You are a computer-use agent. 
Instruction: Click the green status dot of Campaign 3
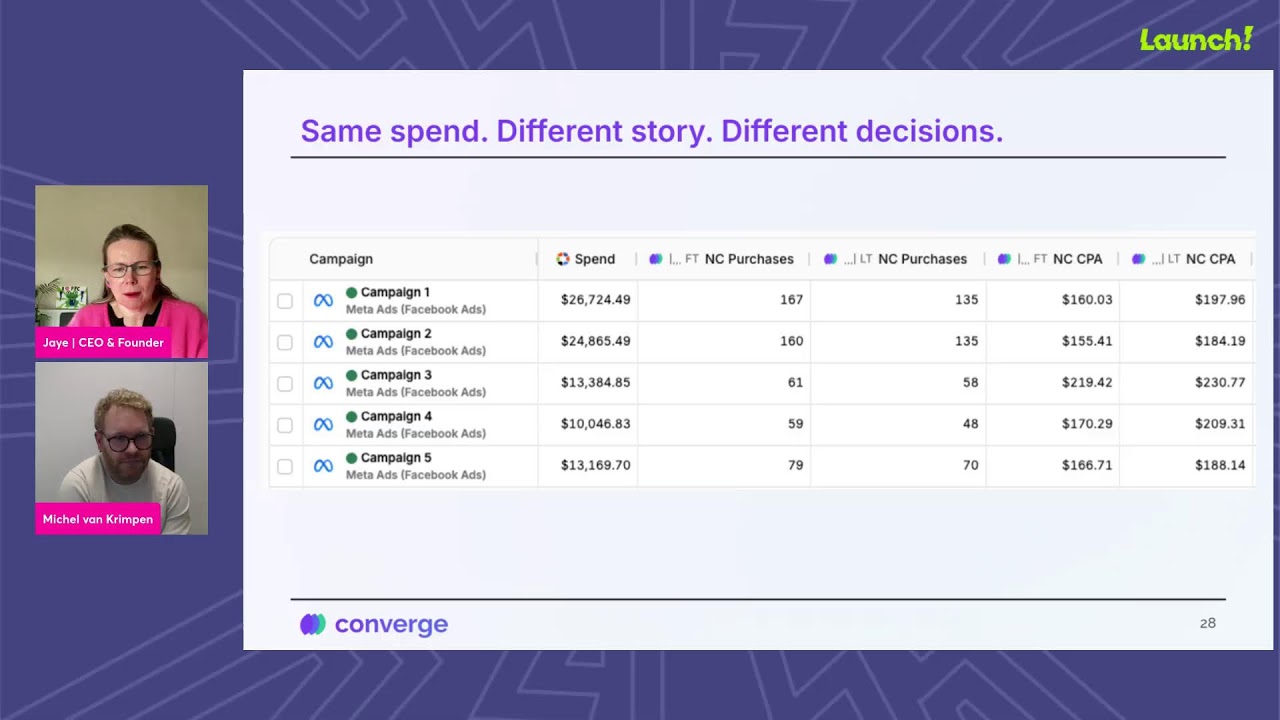[x=351, y=376]
